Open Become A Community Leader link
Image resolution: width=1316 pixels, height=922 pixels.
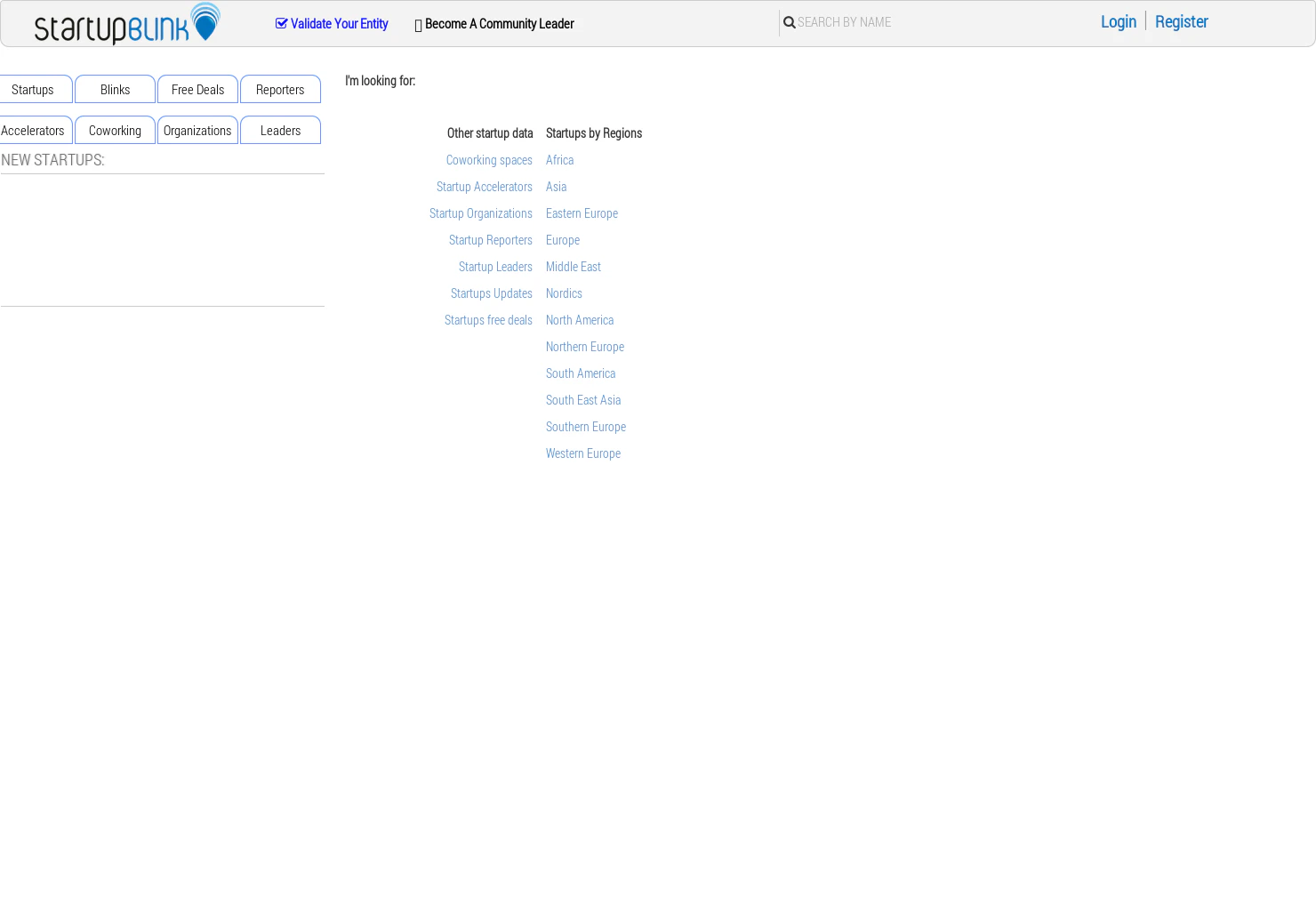494,24
